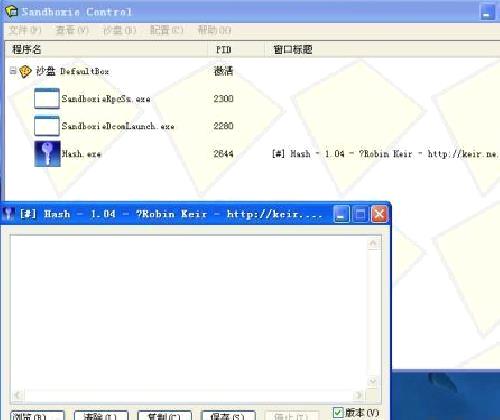Click the 保存 (S) save button
The height and width of the screenshot is (420, 500).
click(228, 415)
